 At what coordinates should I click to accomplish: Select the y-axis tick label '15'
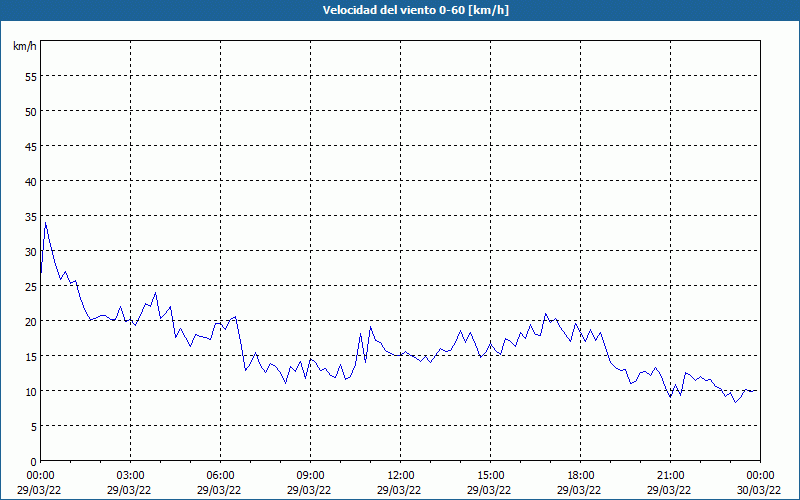pyautogui.click(x=31, y=357)
